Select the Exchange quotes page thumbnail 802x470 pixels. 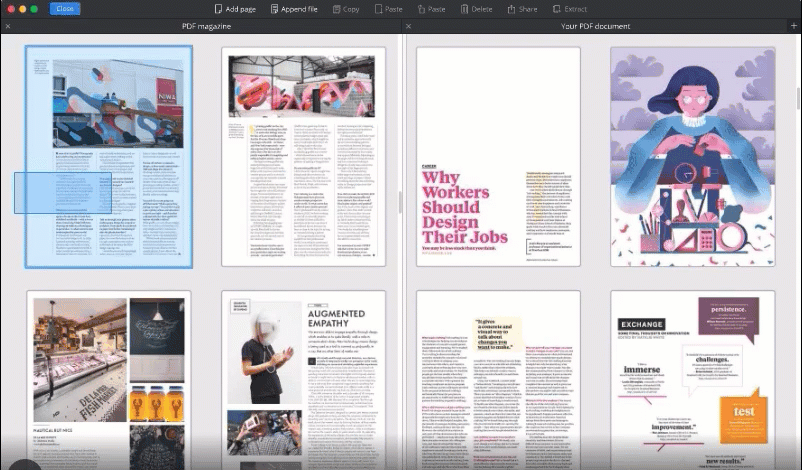(693, 380)
